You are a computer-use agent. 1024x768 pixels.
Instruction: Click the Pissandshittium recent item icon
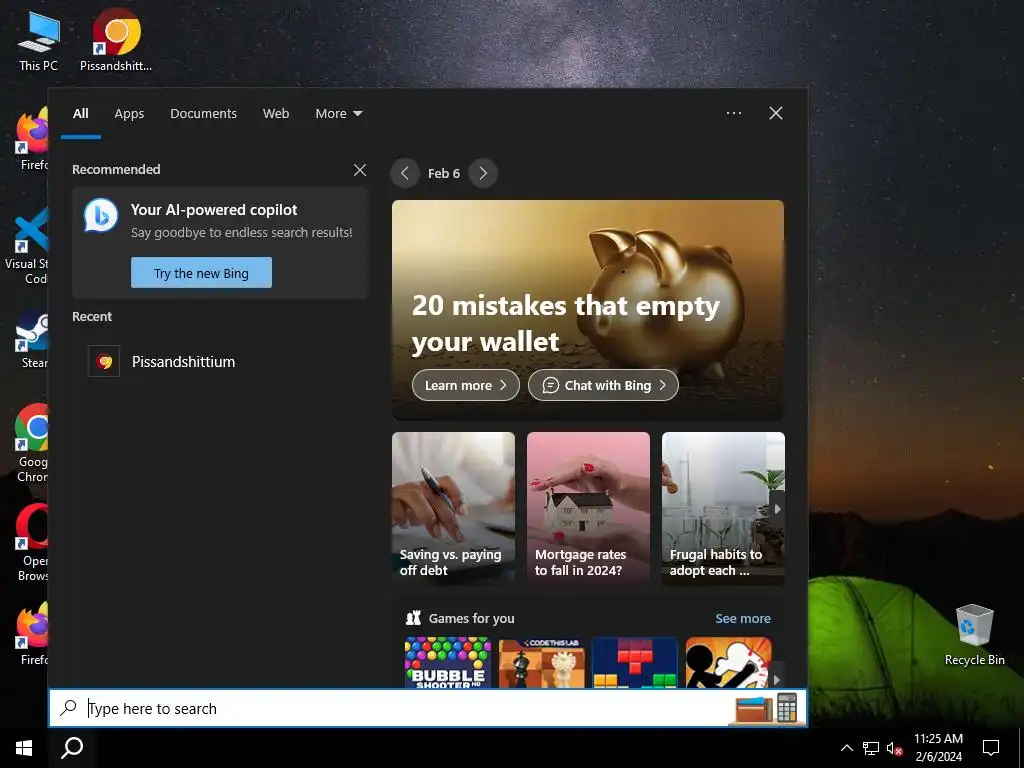pyautogui.click(x=104, y=361)
